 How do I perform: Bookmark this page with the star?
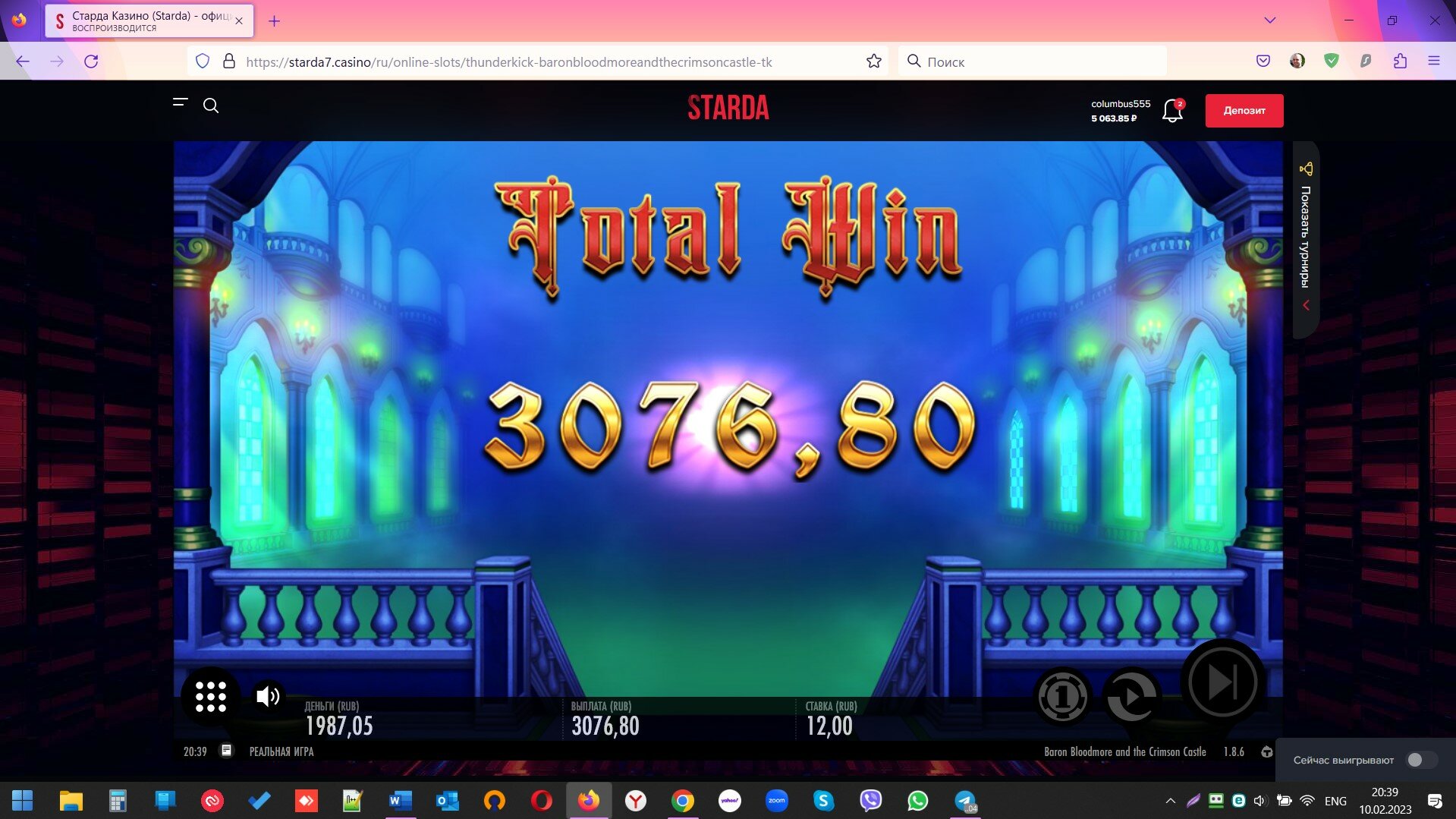click(873, 61)
